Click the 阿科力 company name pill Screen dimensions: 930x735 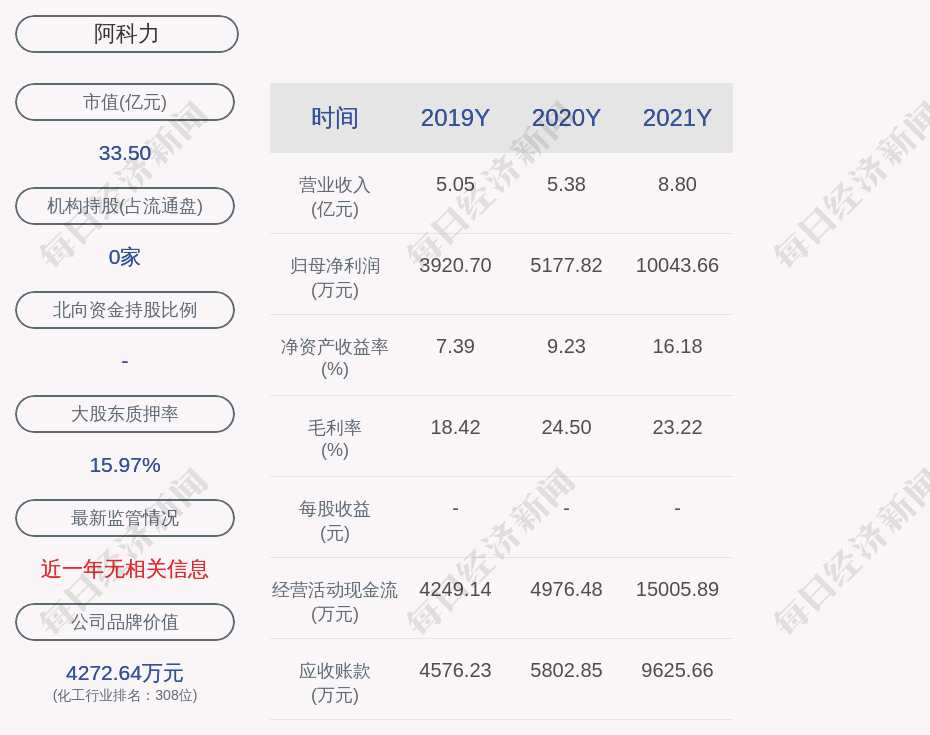pos(126,34)
